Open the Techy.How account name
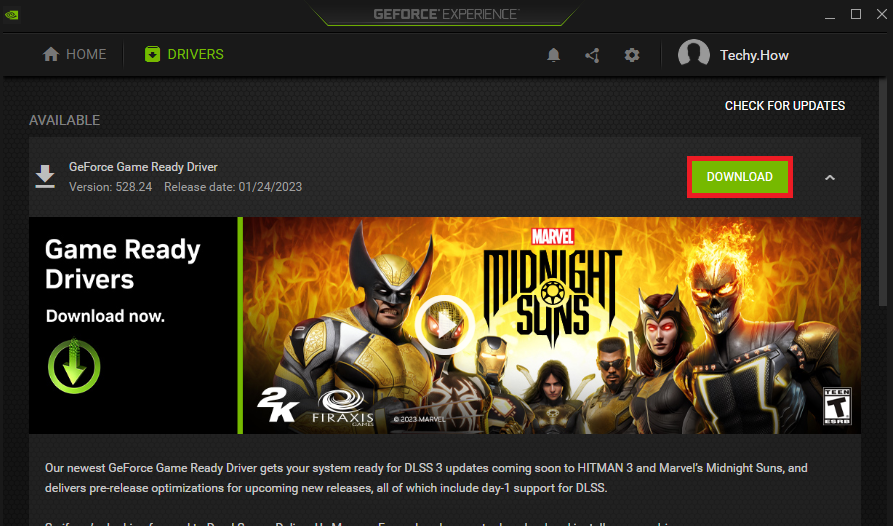Image resolution: width=893 pixels, height=526 pixels. [x=754, y=55]
